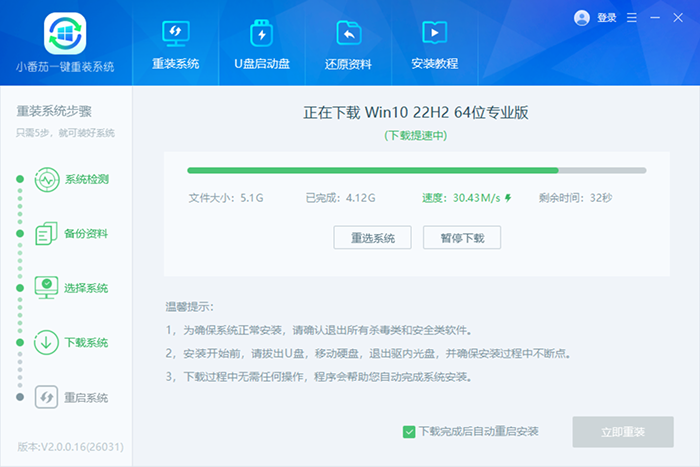The width and height of the screenshot is (700, 467).
Task: Pause download with 暂停下载 button
Action: point(461,238)
